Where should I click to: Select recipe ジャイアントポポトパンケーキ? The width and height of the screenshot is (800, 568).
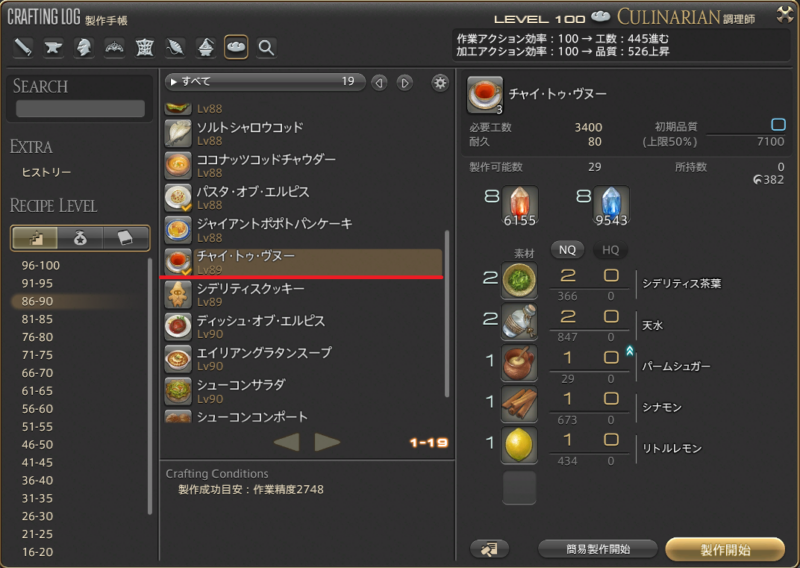point(303,230)
